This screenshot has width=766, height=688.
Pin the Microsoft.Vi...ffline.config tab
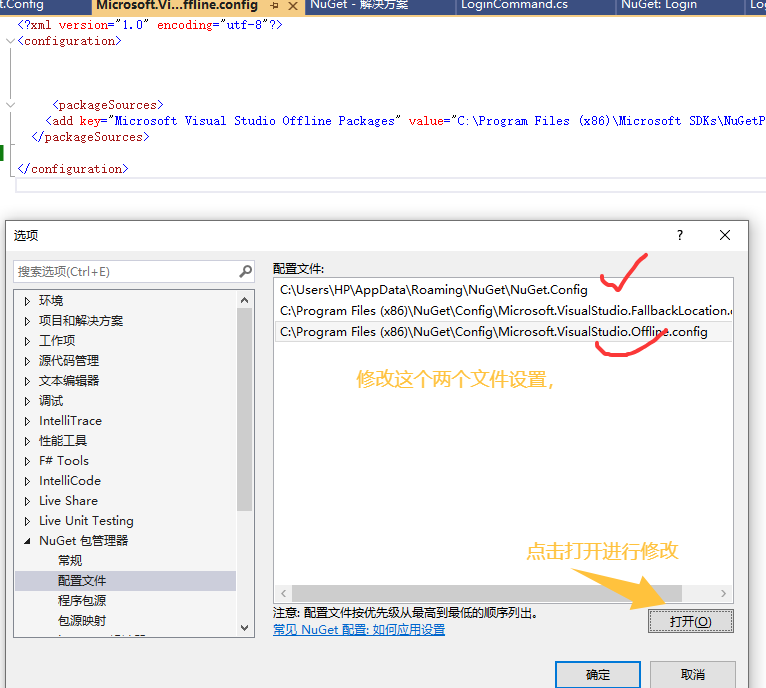coord(275,6)
